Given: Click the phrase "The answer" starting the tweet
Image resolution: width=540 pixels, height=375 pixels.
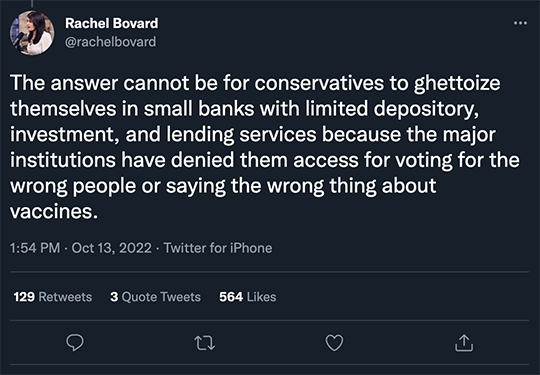Looking at the screenshot, I should click(x=64, y=83).
